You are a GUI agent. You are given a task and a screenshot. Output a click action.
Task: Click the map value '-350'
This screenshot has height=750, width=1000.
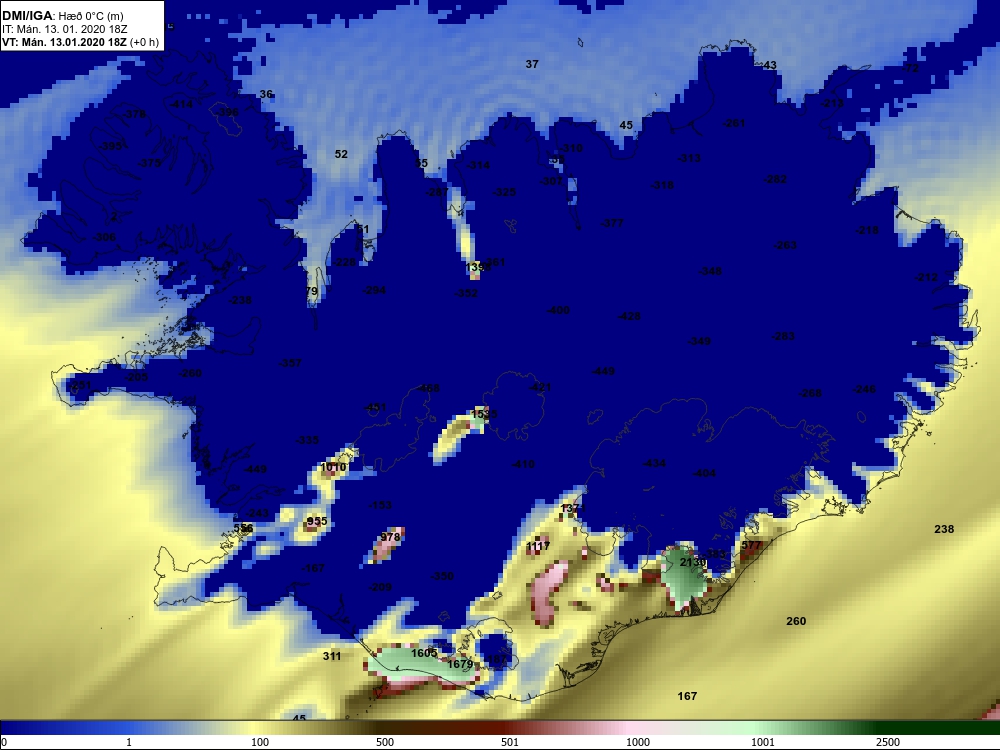click(x=442, y=576)
